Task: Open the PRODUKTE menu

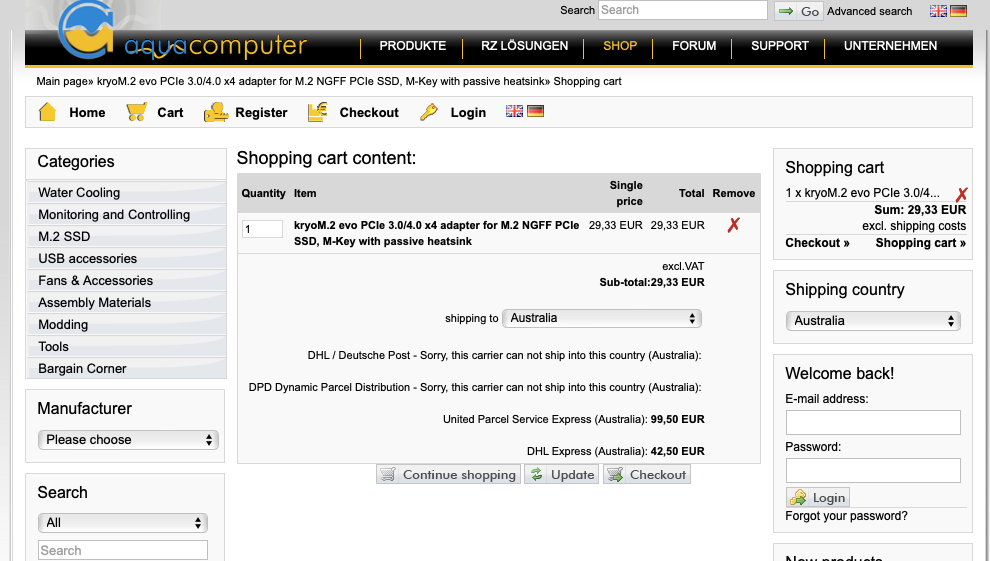Action: [412, 45]
